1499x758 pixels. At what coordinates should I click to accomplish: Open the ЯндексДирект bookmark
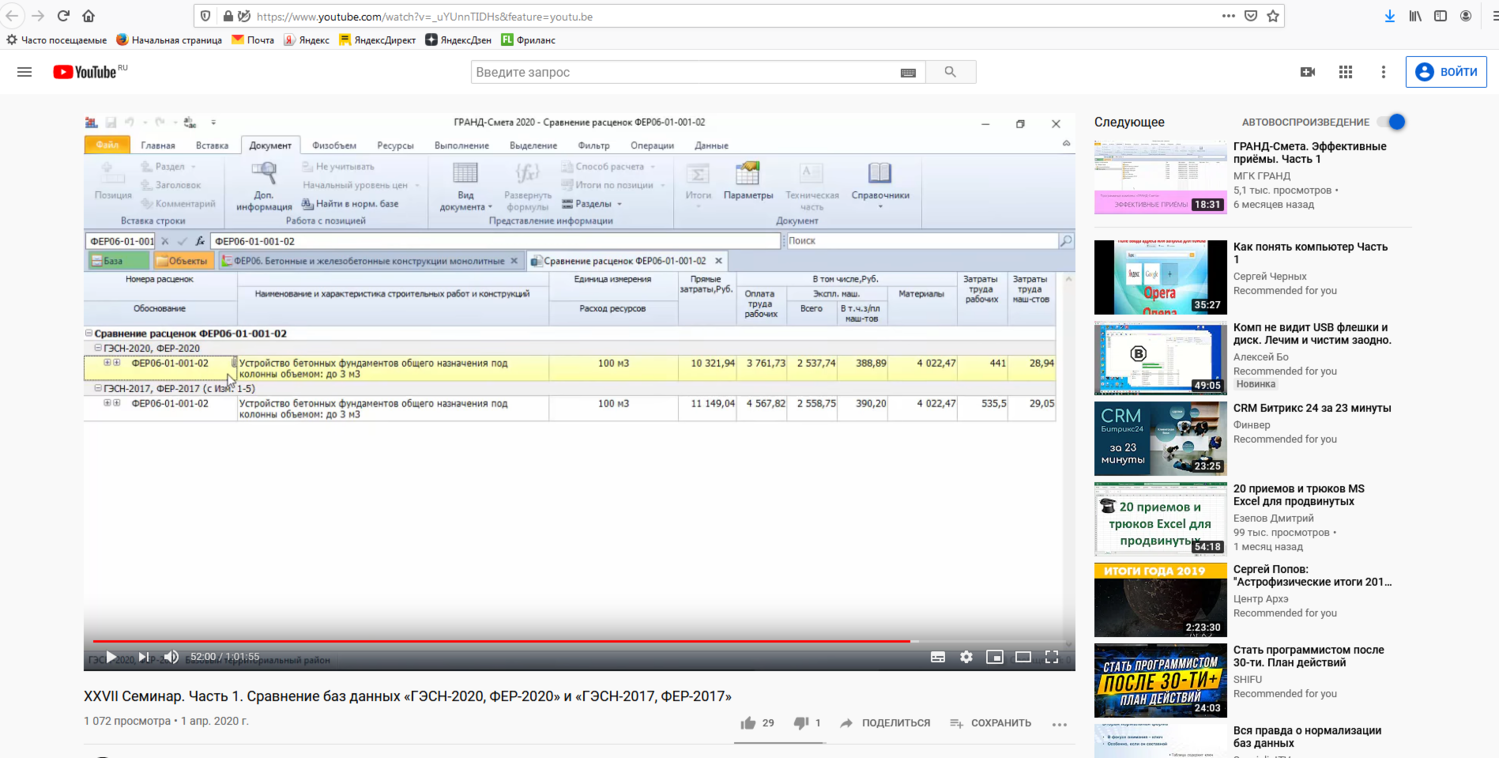(x=377, y=40)
